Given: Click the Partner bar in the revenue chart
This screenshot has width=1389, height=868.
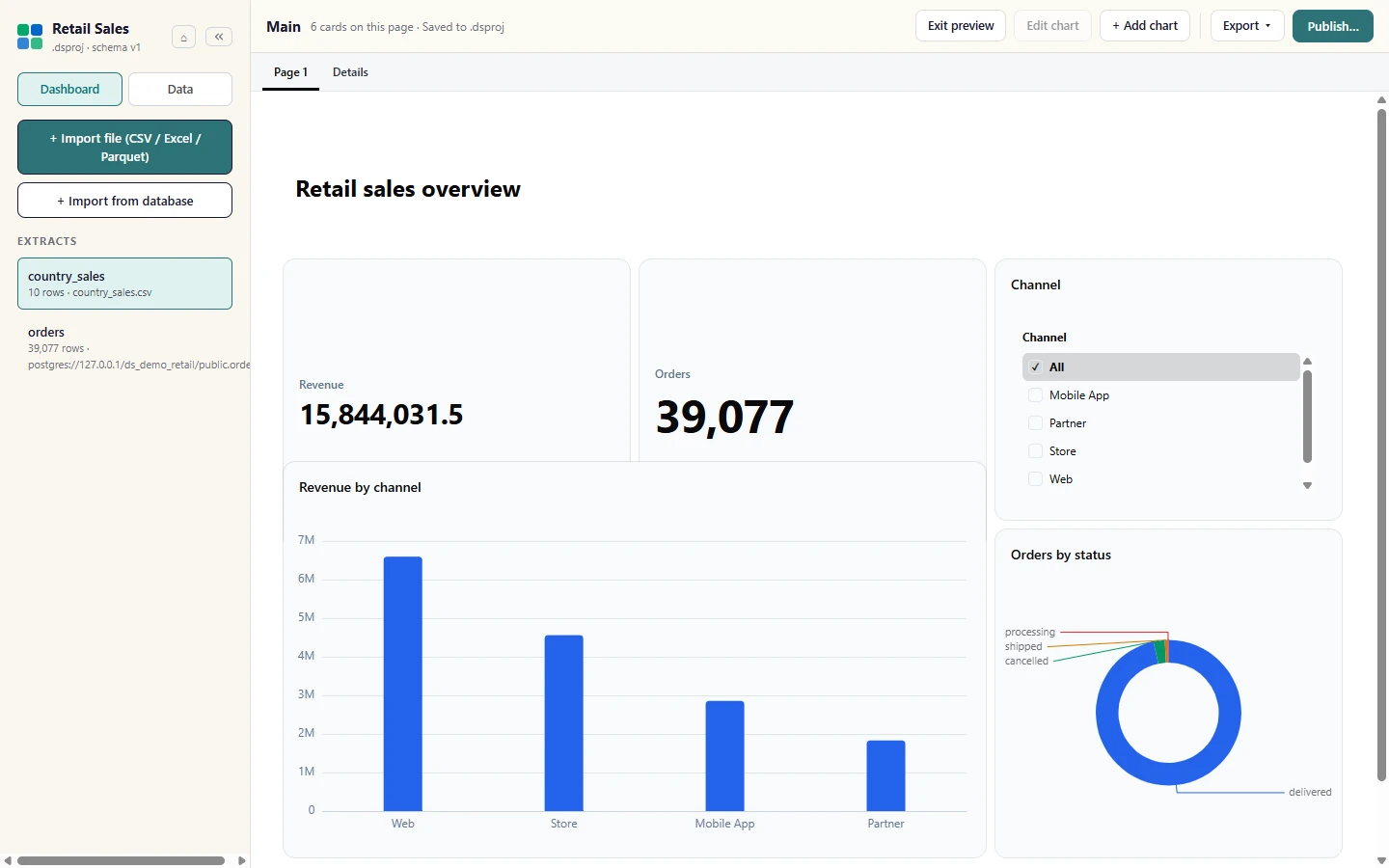Looking at the screenshot, I should coord(886,775).
